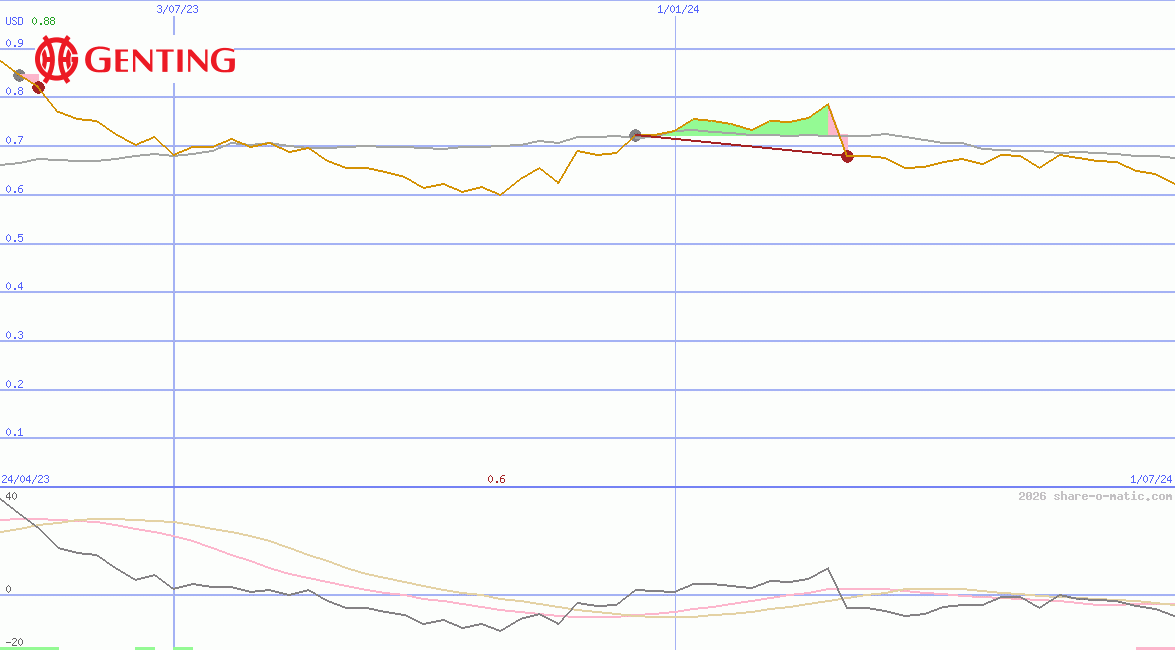Click the 40 oscillator scale label

click(x=11, y=496)
